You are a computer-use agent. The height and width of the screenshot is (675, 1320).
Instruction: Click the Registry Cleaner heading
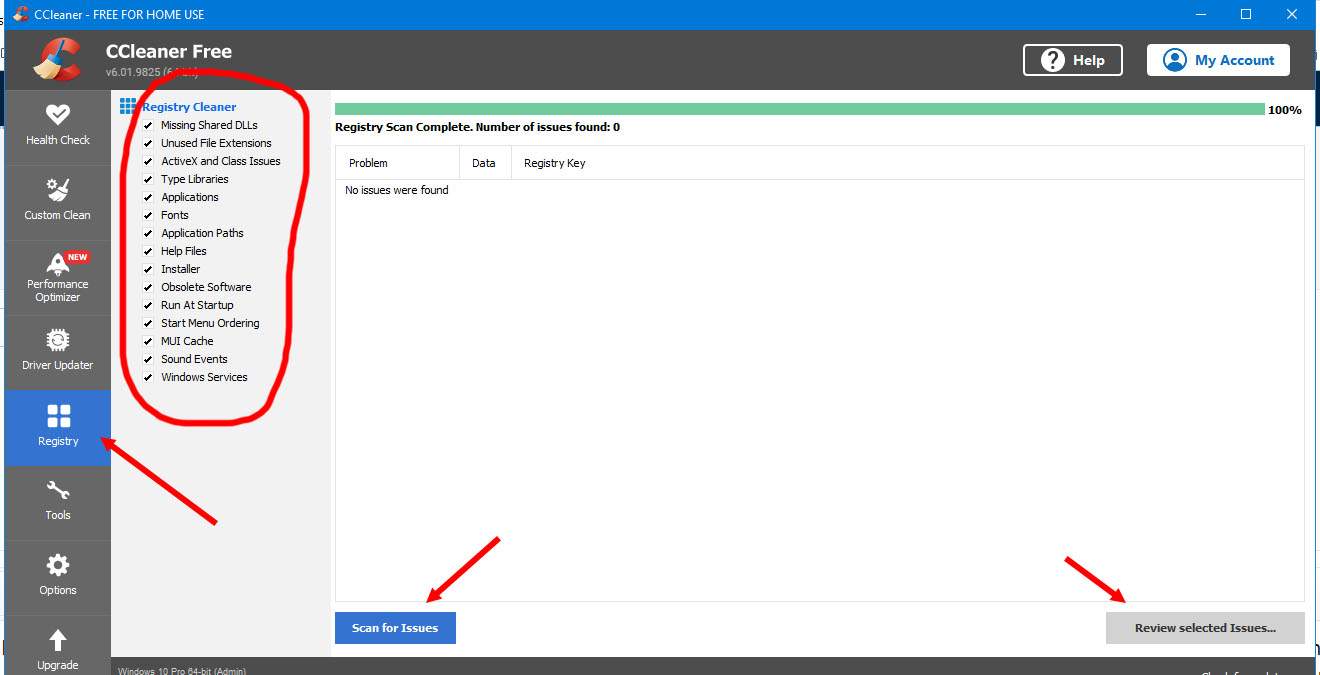189,107
